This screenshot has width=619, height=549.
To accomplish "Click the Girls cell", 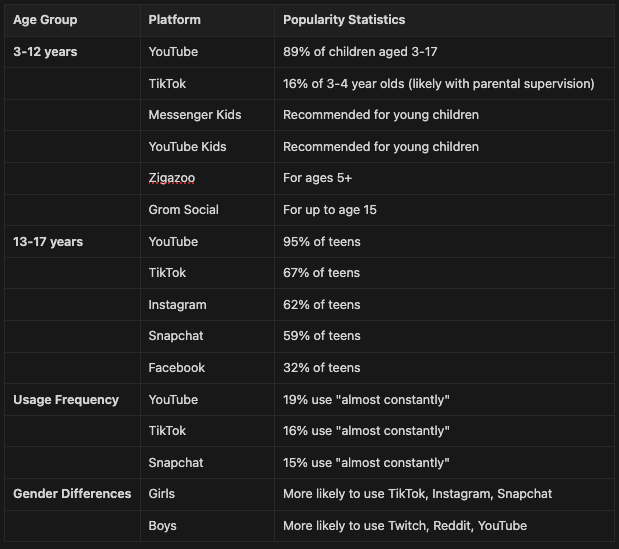I will (161, 494).
